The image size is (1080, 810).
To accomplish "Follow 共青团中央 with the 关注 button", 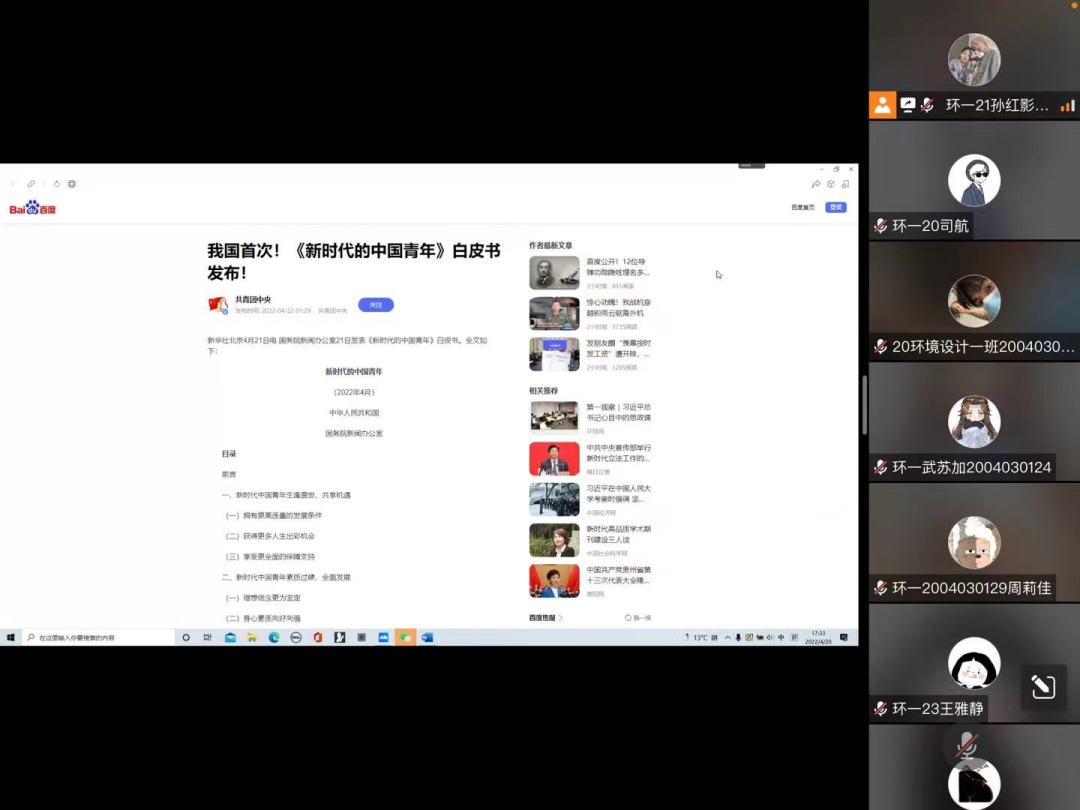I will click(376, 305).
